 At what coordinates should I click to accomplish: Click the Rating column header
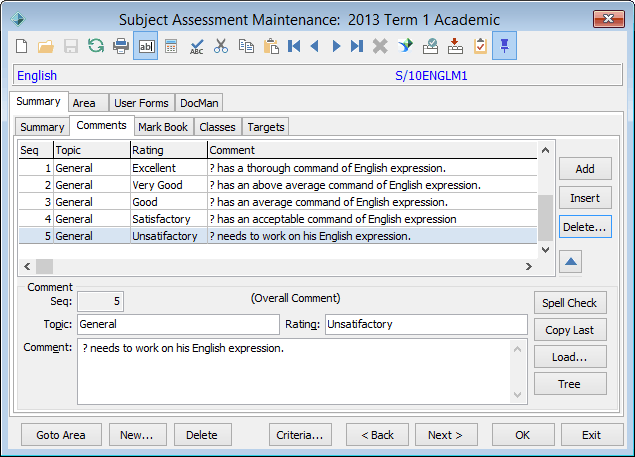tap(168, 150)
